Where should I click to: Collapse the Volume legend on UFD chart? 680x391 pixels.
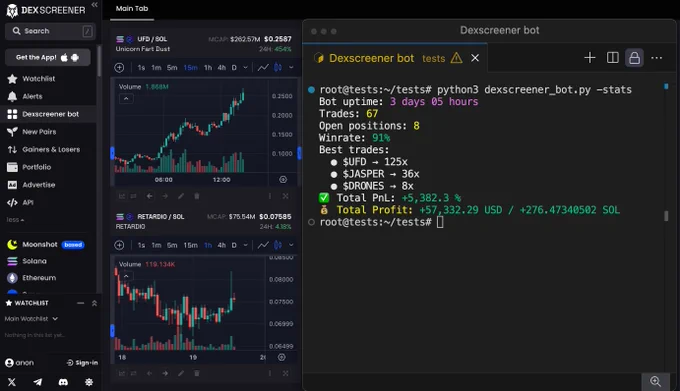point(126,98)
